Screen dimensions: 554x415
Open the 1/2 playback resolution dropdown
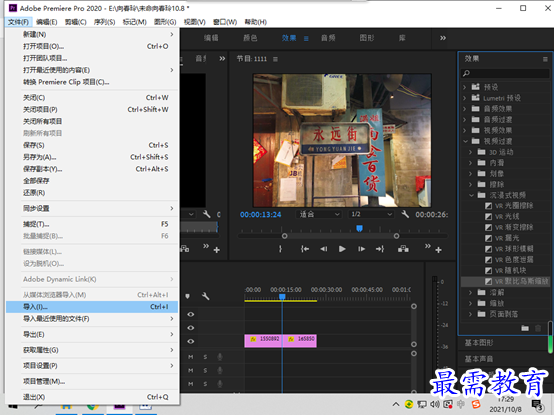[x=371, y=214]
